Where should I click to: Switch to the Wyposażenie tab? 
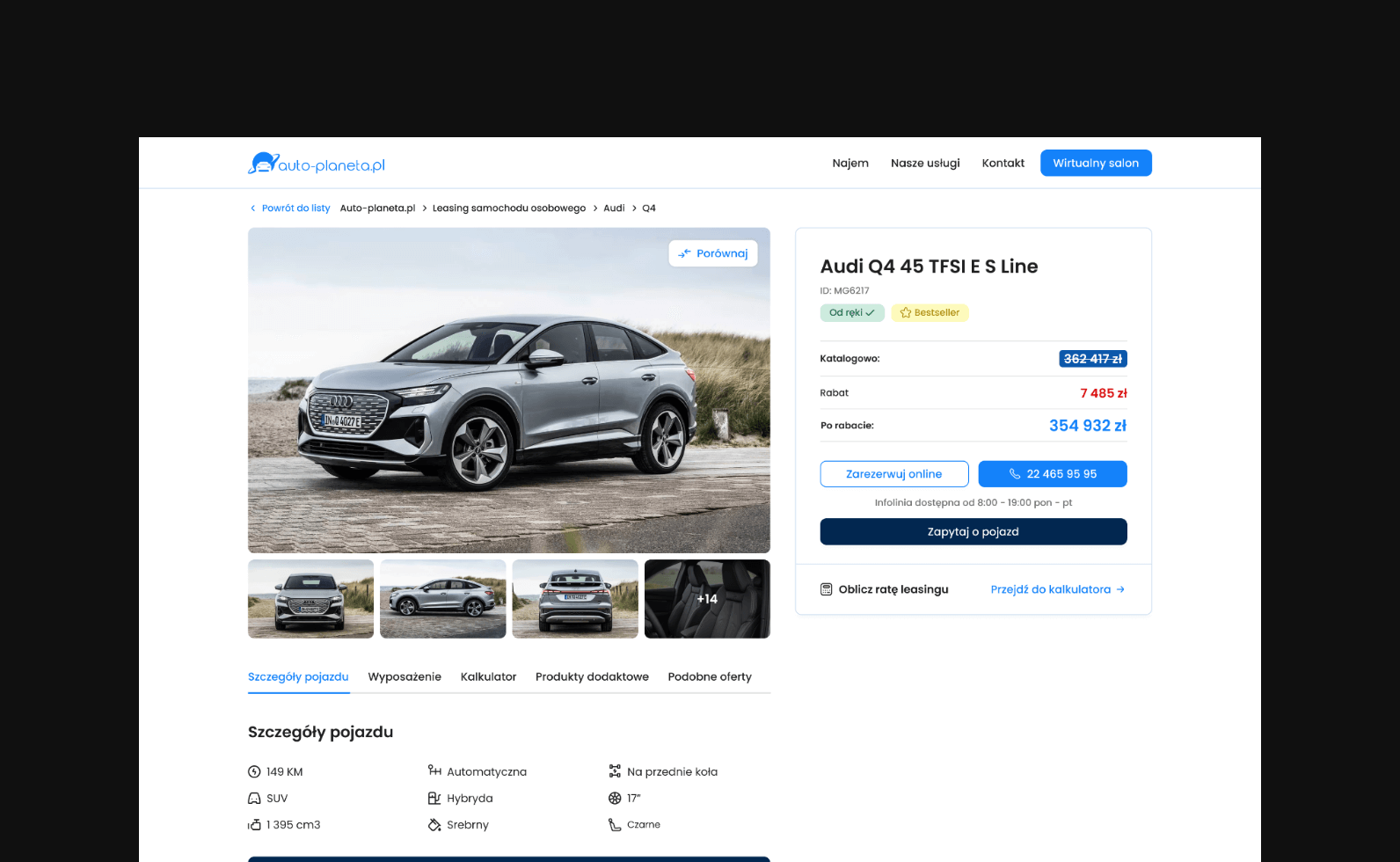(x=405, y=677)
